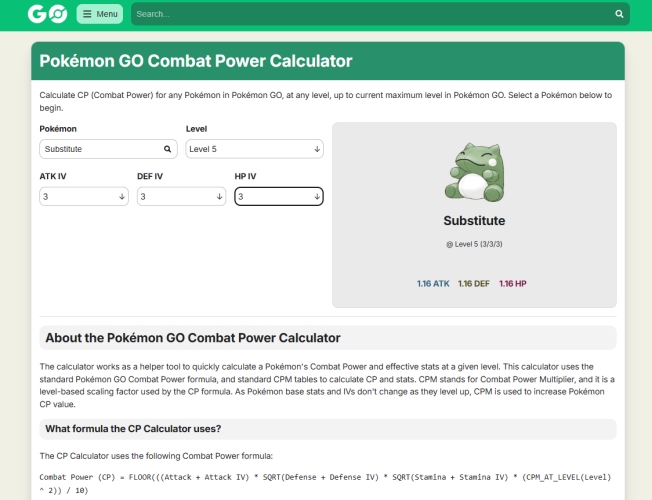Click 'About the Pokémon GO Combat Power Calculator' heading

click(193, 338)
